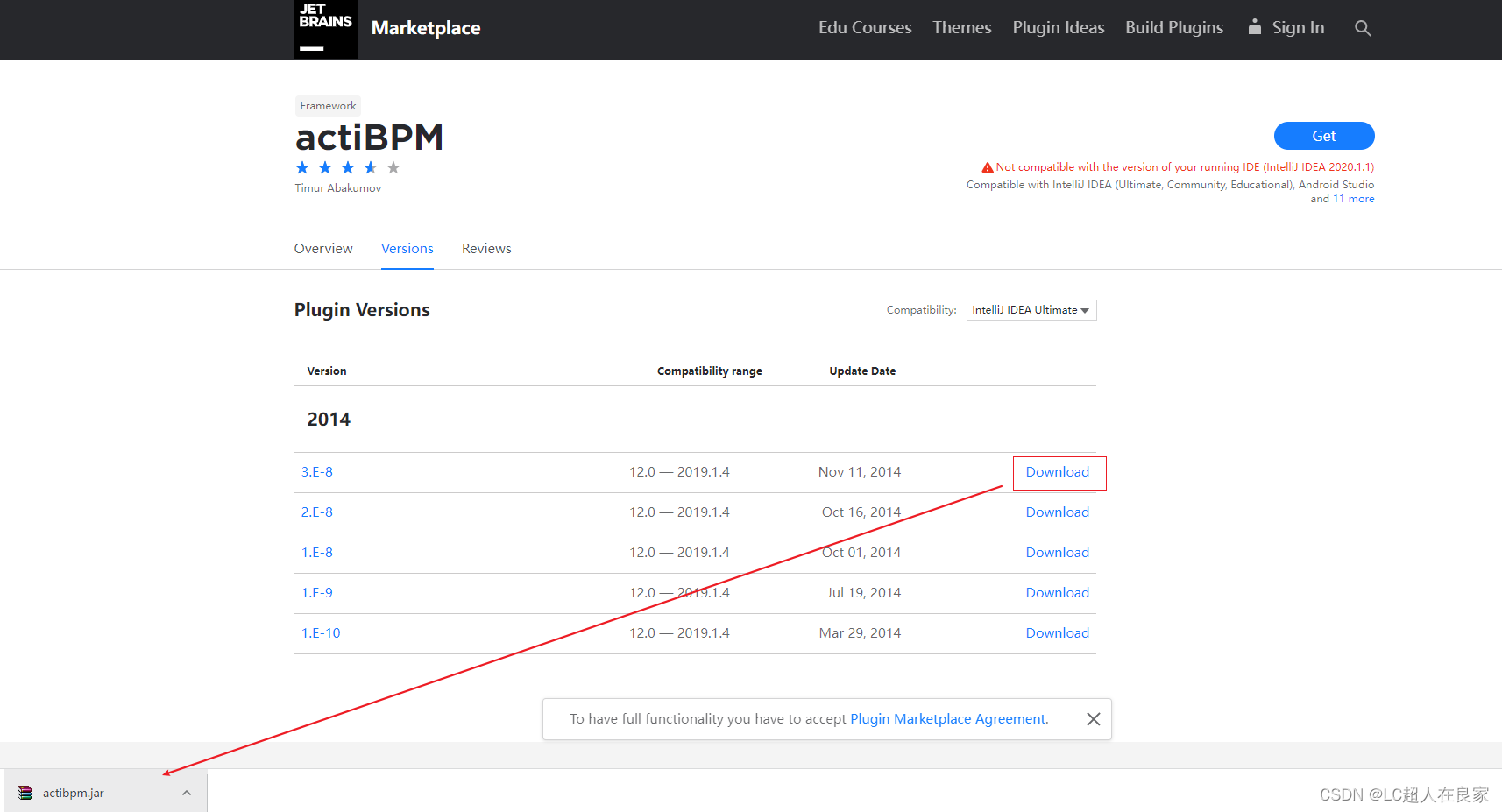The image size is (1502, 812).
Task: Open the Compatibility IntelliJ IDEA Ultimate dropdown
Action: coord(1031,310)
